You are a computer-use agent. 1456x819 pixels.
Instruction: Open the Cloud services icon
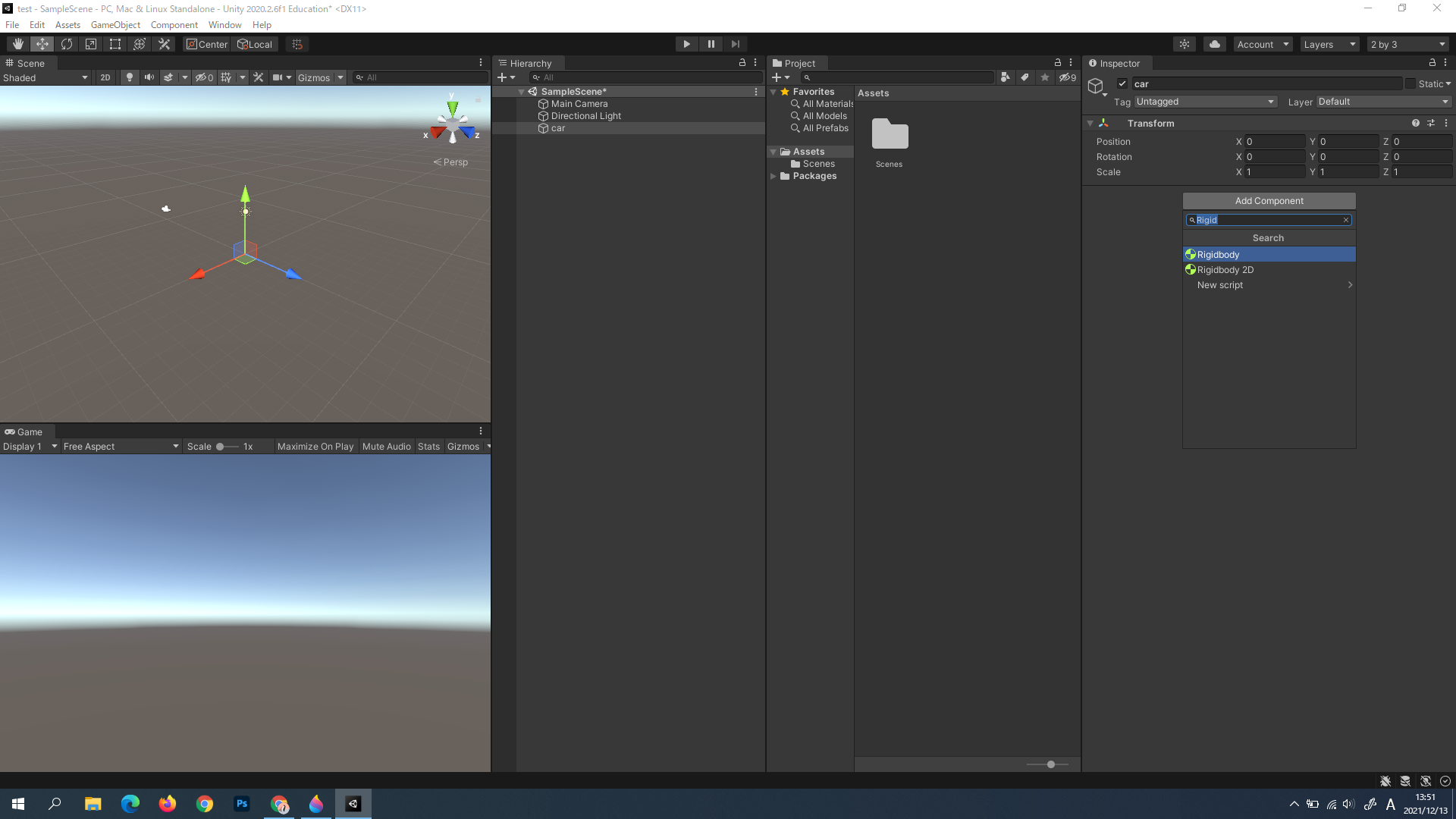point(1214,44)
